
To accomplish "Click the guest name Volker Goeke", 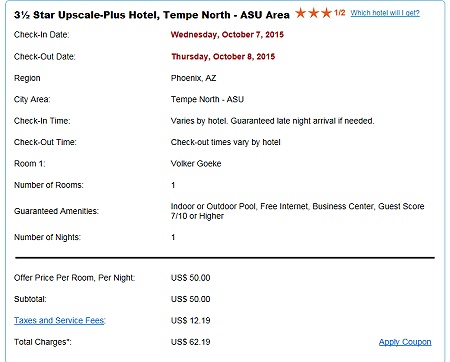I will (x=196, y=164).
